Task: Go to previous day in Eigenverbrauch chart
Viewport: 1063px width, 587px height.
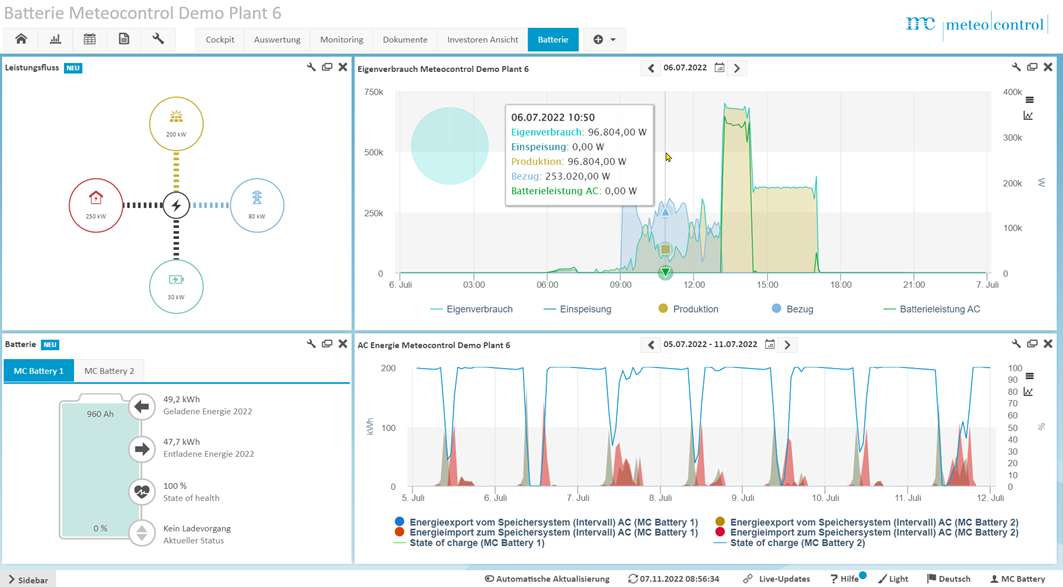Action: click(x=651, y=68)
